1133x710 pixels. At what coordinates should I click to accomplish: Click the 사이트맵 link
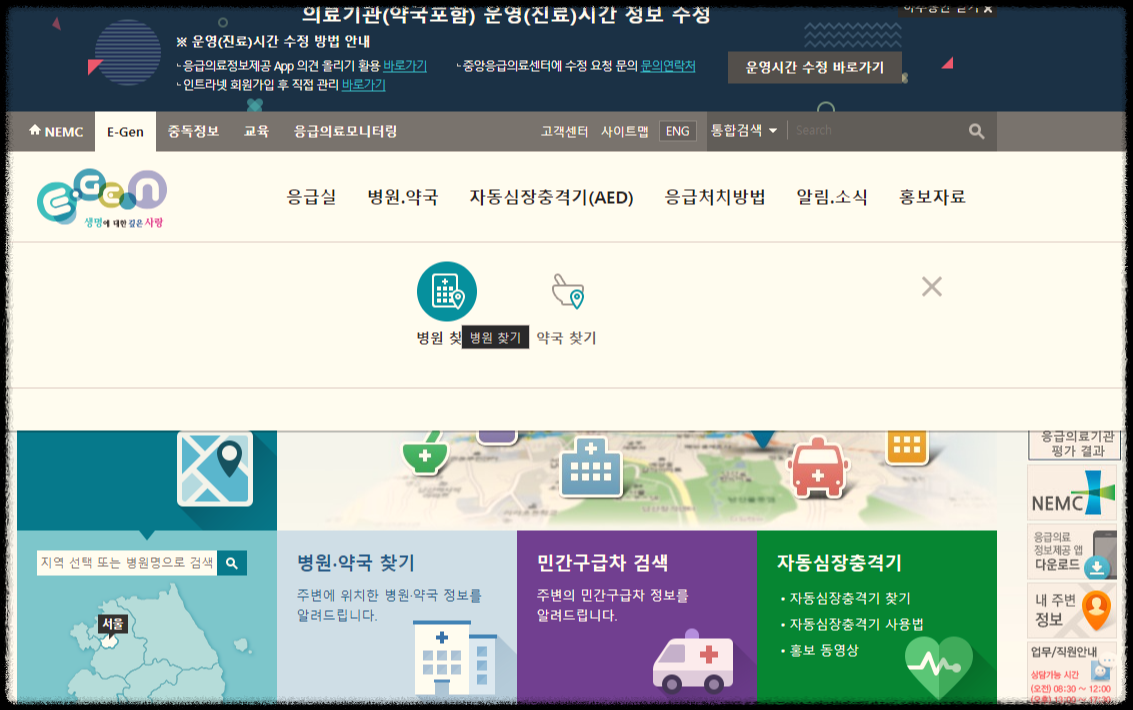[624, 131]
